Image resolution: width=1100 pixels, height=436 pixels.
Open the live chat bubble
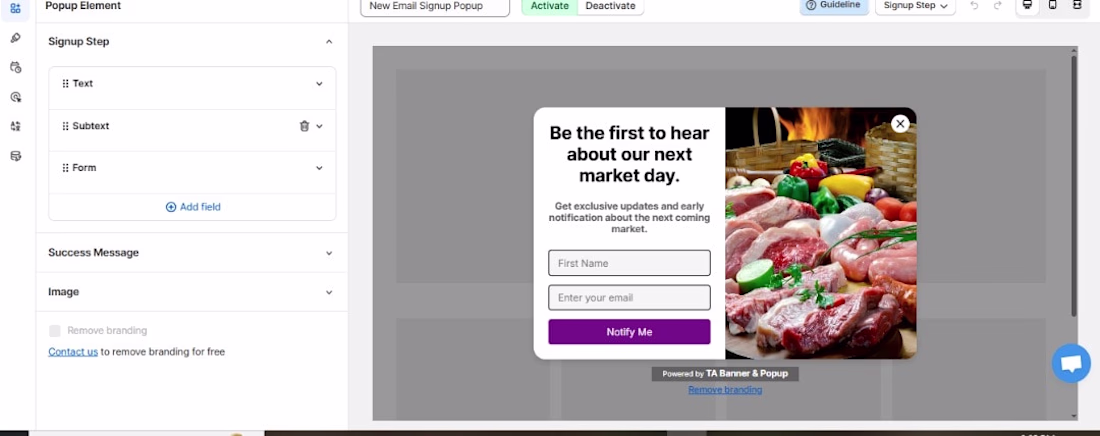pyautogui.click(x=1071, y=364)
